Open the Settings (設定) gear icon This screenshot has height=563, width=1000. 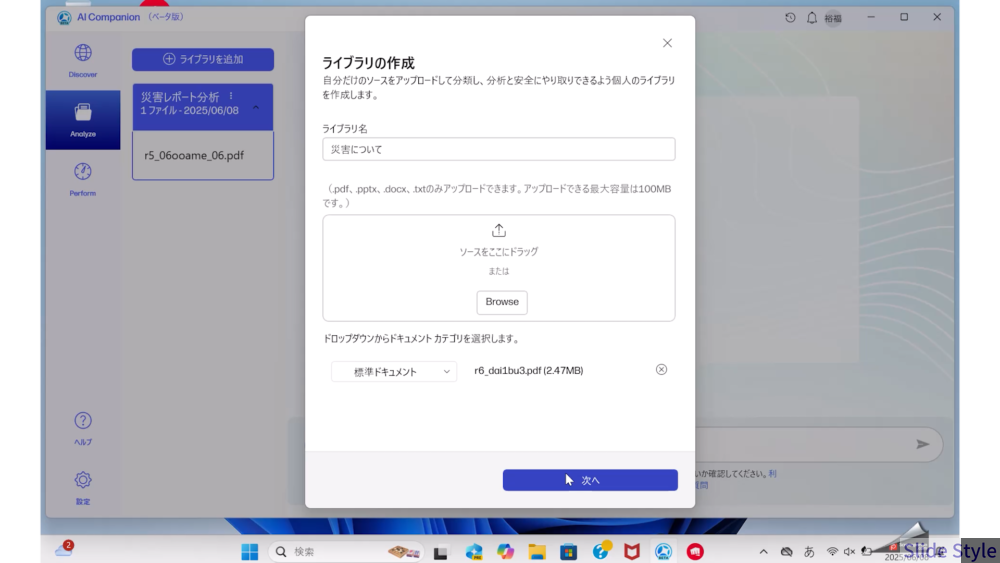point(83,480)
